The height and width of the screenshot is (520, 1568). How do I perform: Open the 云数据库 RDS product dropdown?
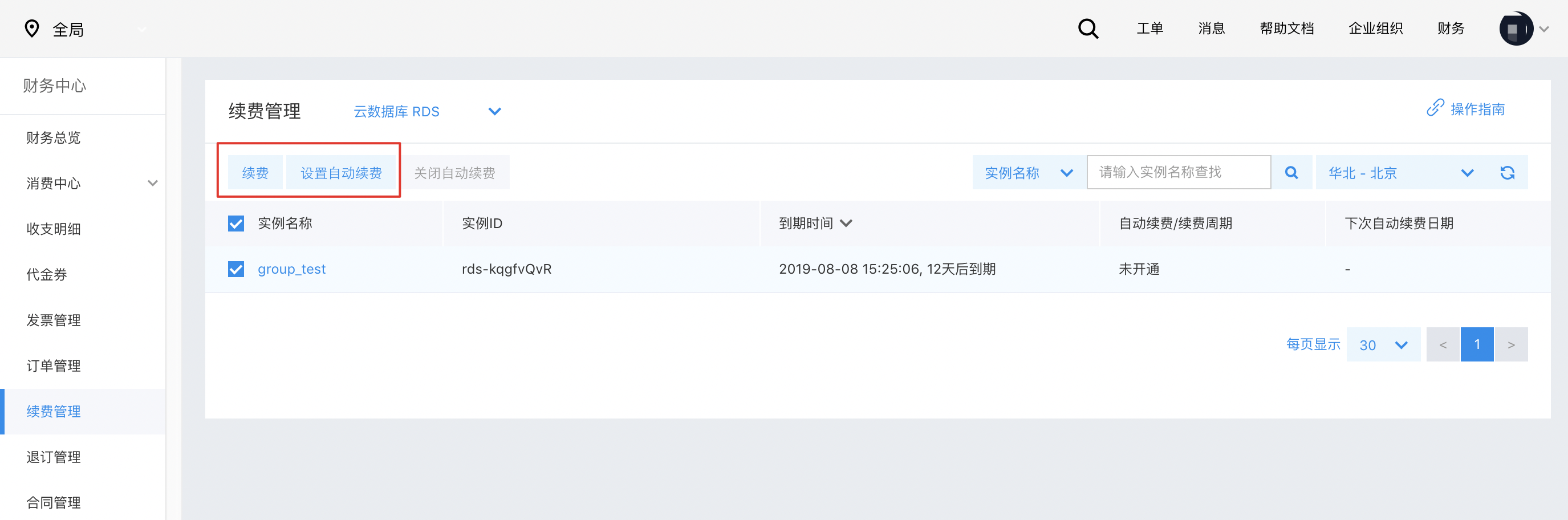point(426,111)
